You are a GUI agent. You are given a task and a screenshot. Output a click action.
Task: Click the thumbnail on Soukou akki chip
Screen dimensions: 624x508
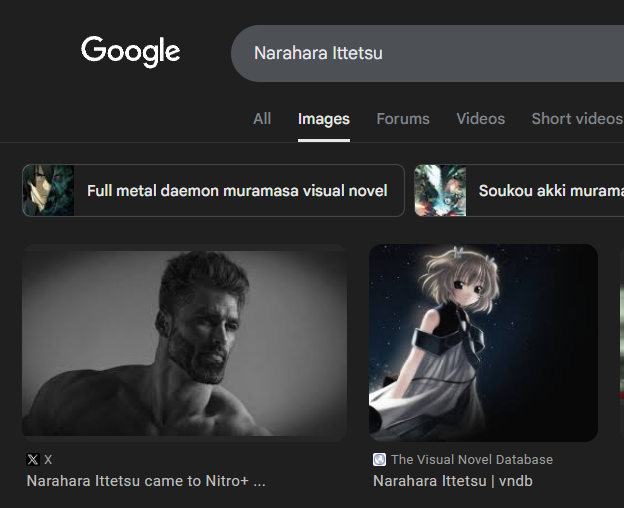pyautogui.click(x=441, y=191)
